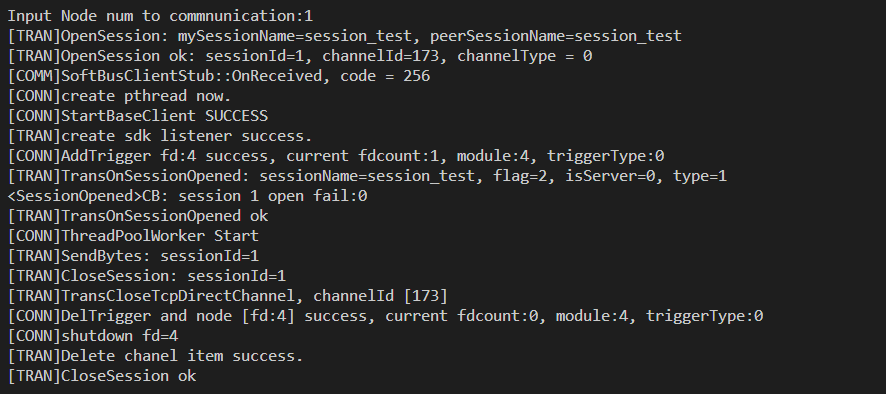Viewport: 886px width, 394px height.
Task: Click 'Delete chanel item success.' line
Action: click(155, 356)
